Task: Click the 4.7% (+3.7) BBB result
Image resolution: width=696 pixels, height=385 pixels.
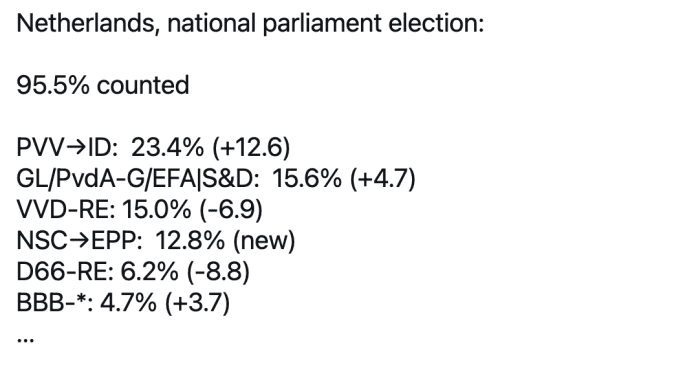Action: point(165,302)
